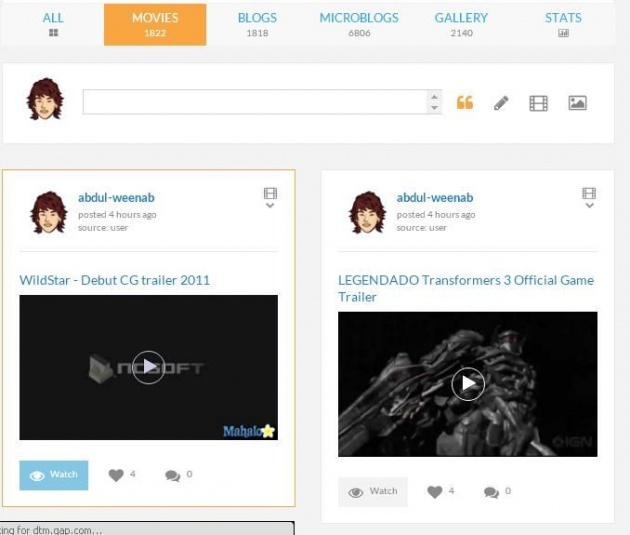
Task: Play the Transformers 3 trailer video
Action: click(x=468, y=384)
